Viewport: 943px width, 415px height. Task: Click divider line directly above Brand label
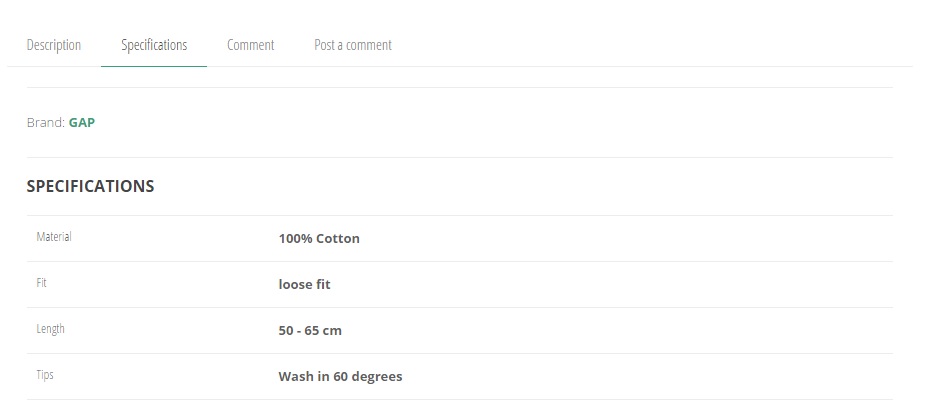[459, 88]
